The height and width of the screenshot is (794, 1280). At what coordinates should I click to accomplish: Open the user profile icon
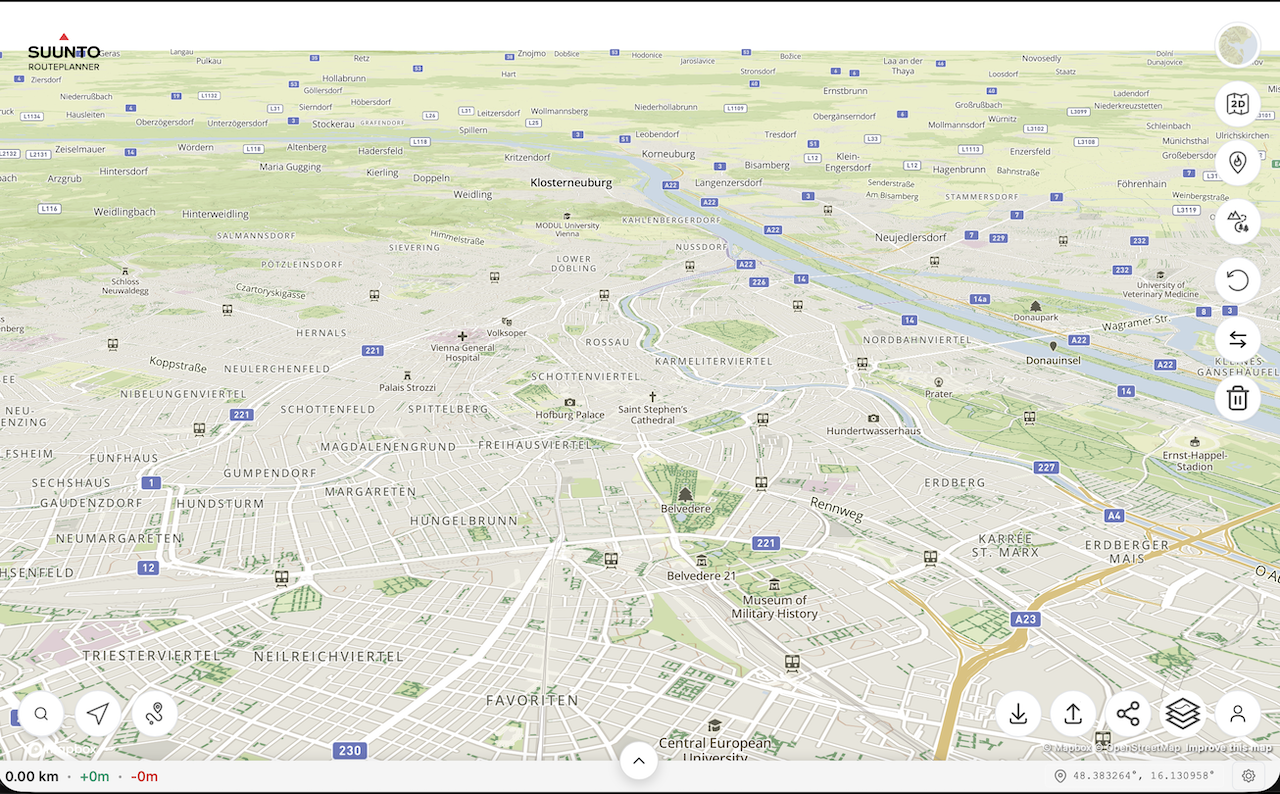(1237, 713)
